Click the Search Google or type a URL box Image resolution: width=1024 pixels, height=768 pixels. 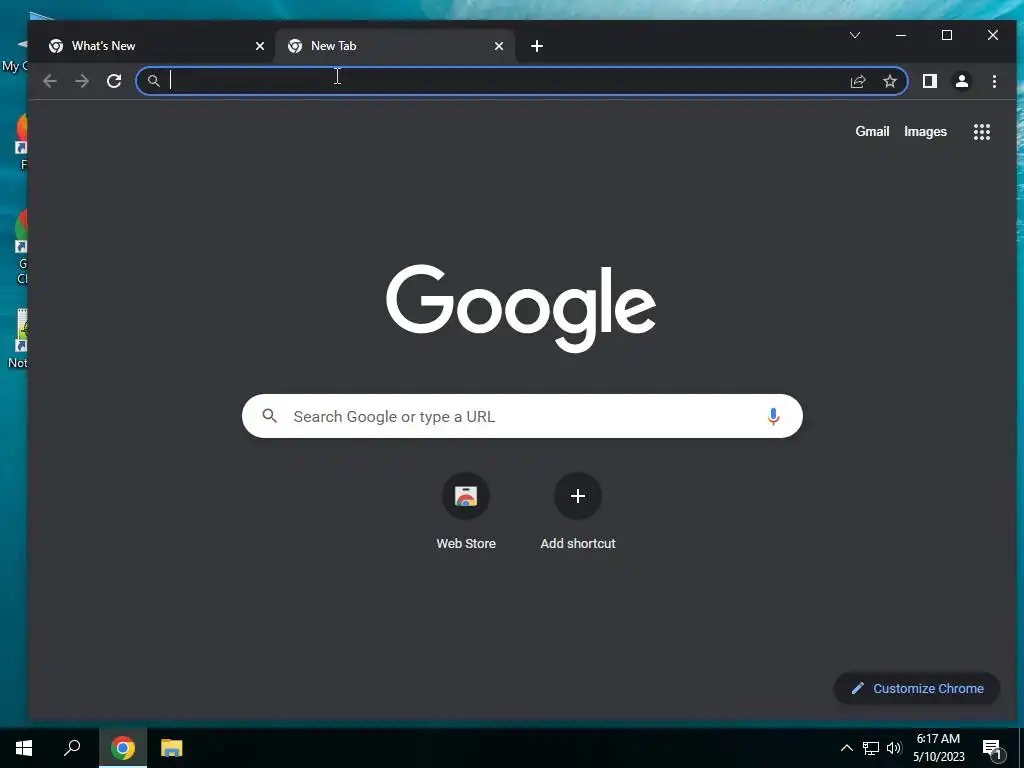(522, 416)
